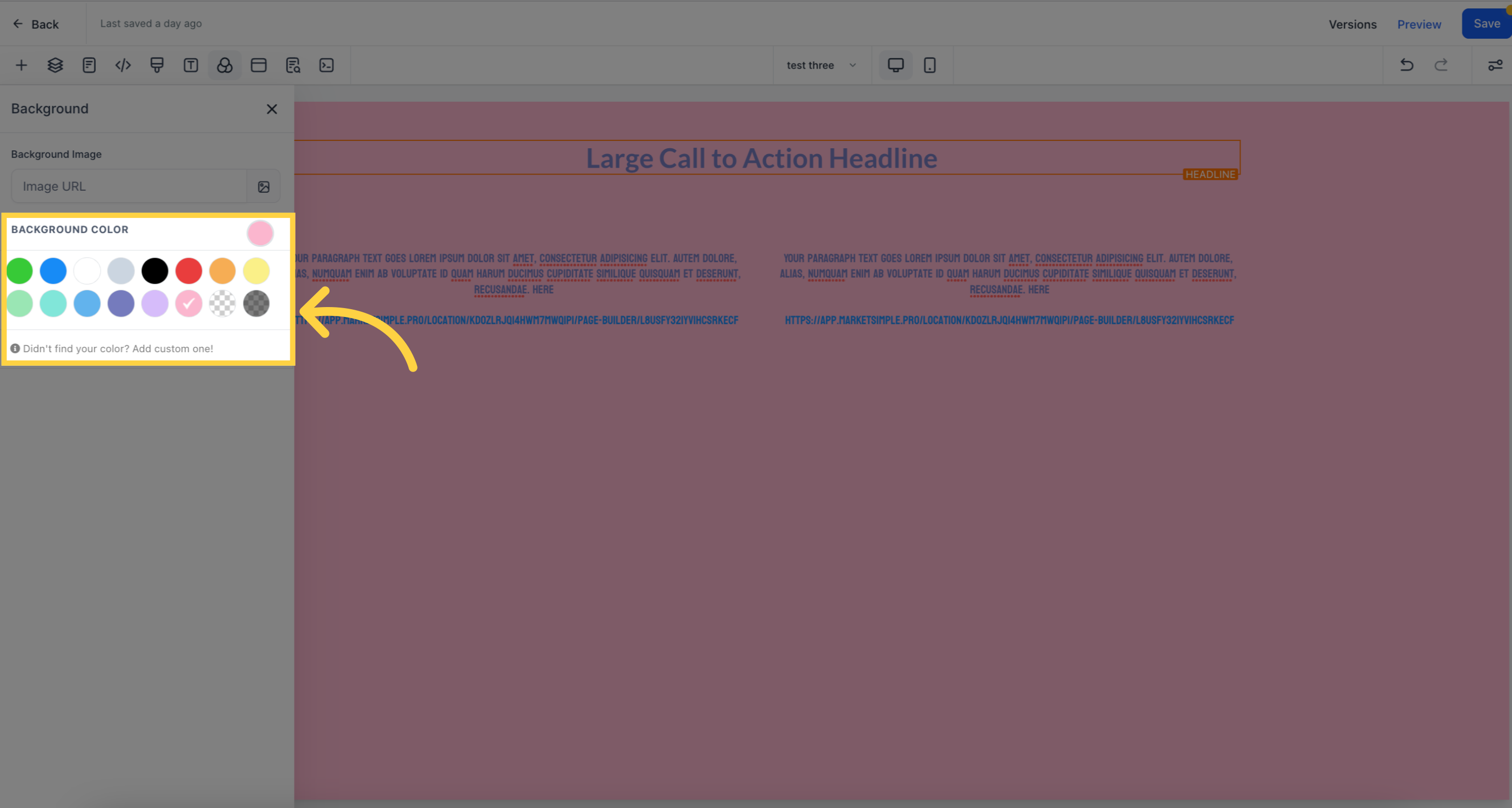Select the paint roller theme icon
The height and width of the screenshot is (808, 1512).
157,65
